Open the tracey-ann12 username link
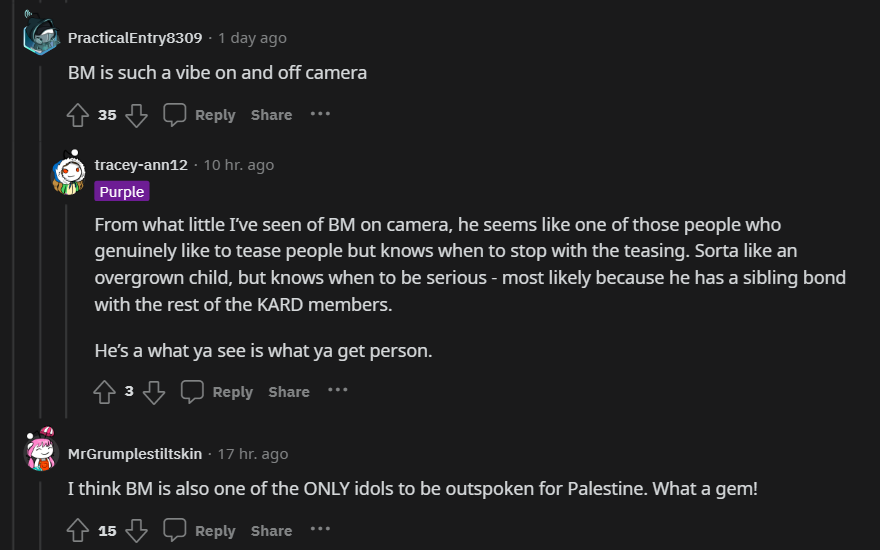880x550 pixels. [x=141, y=165]
